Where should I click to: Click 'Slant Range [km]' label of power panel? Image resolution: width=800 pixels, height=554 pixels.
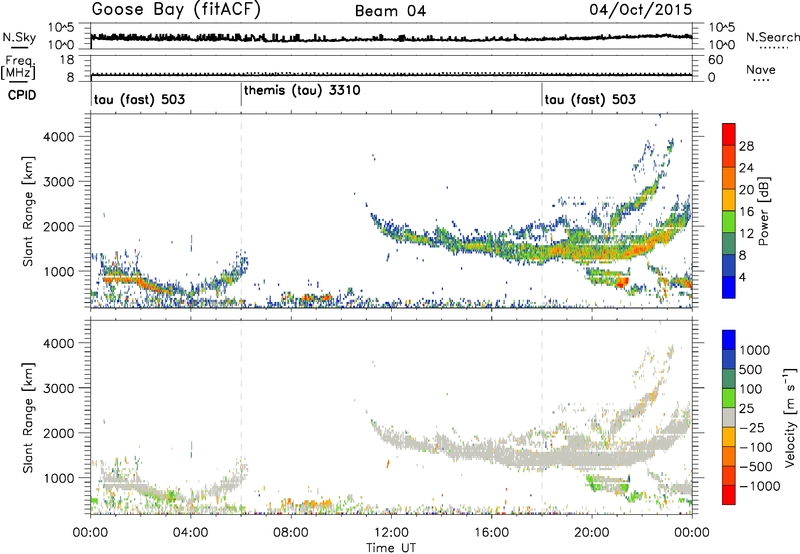28,211
